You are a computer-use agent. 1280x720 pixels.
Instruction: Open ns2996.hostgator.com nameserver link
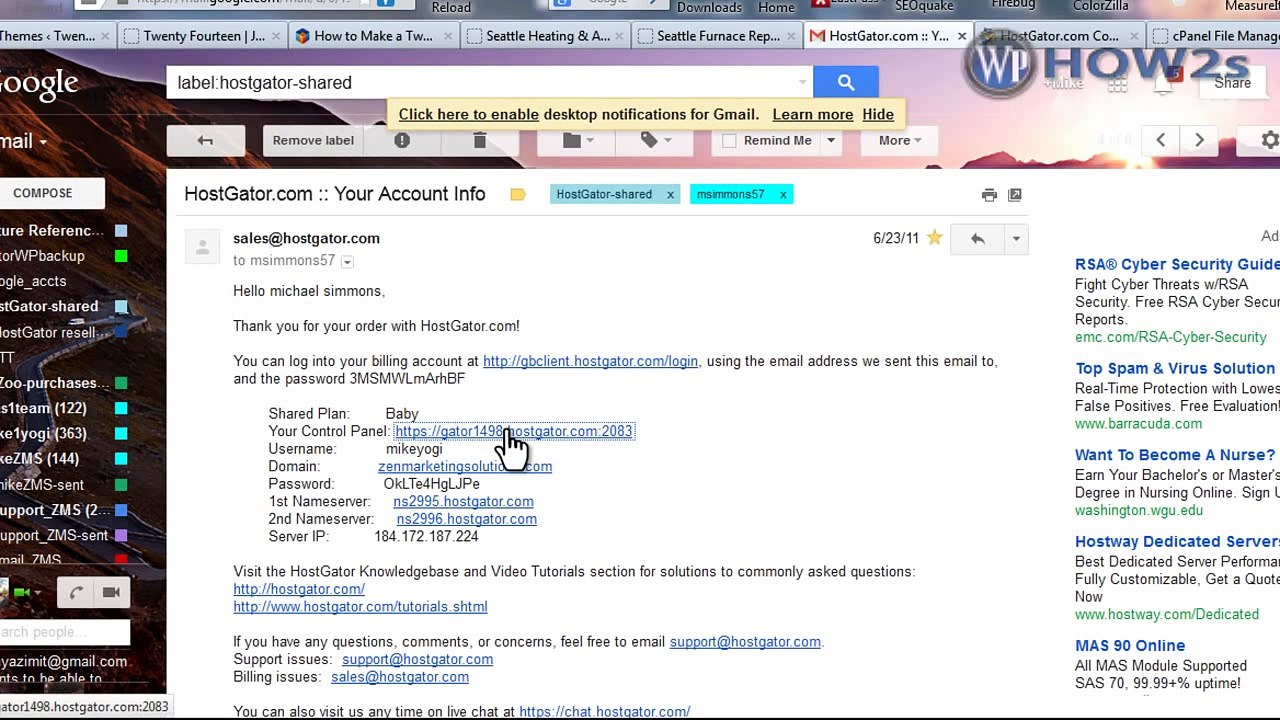(x=466, y=519)
